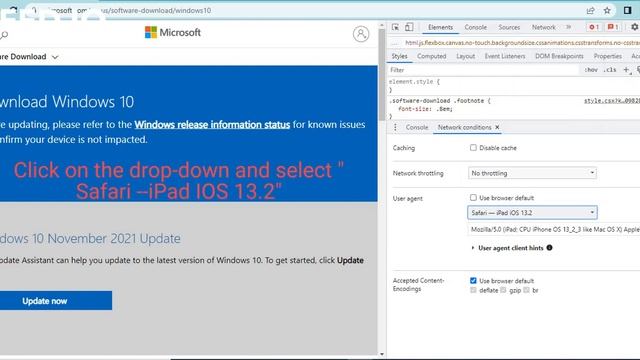Bookmark this page with the star icon
Image resolution: width=640 pixels, height=360 pixels.
[x=607, y=11]
